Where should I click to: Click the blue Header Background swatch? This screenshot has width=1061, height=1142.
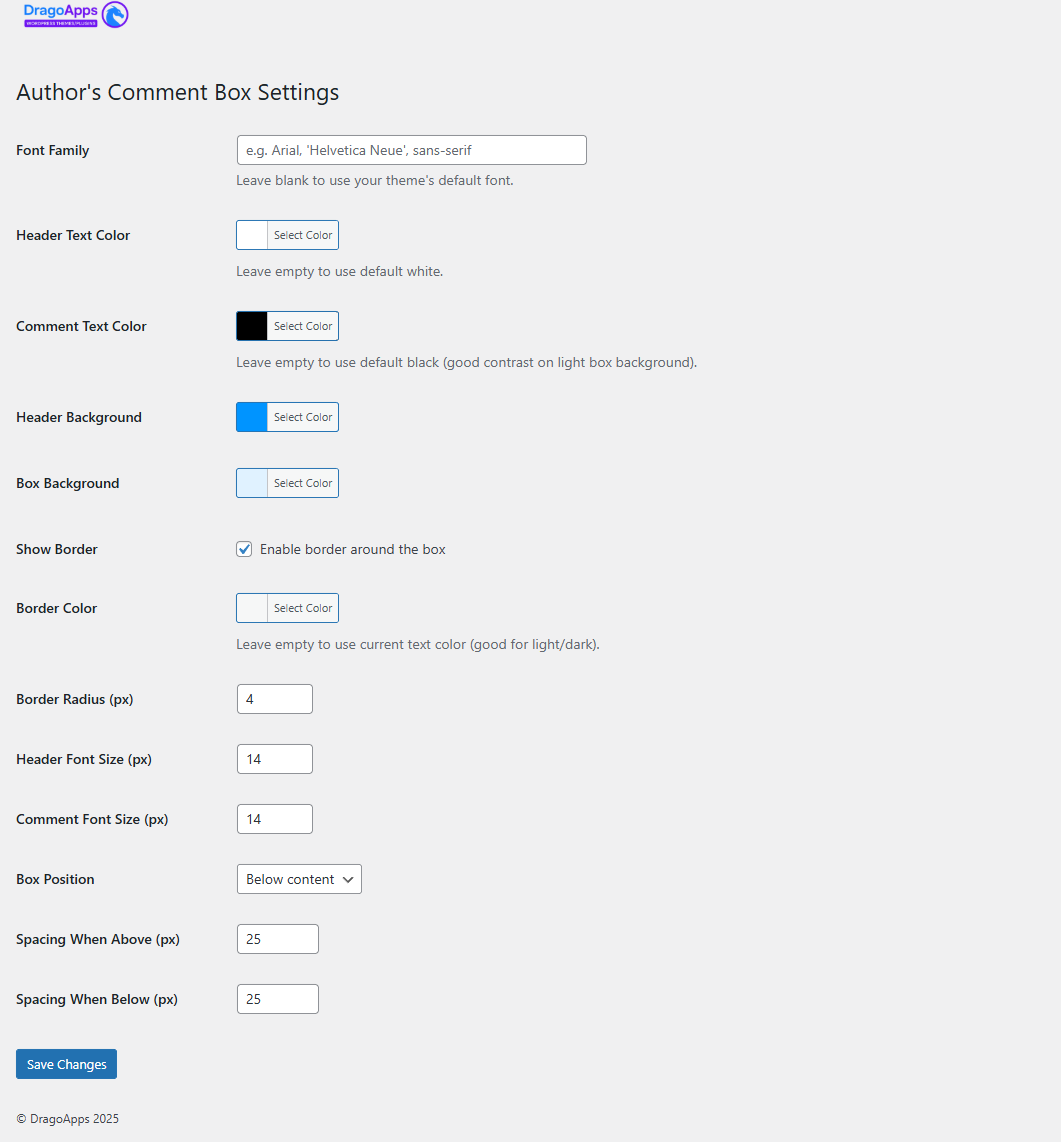pyautogui.click(x=252, y=417)
